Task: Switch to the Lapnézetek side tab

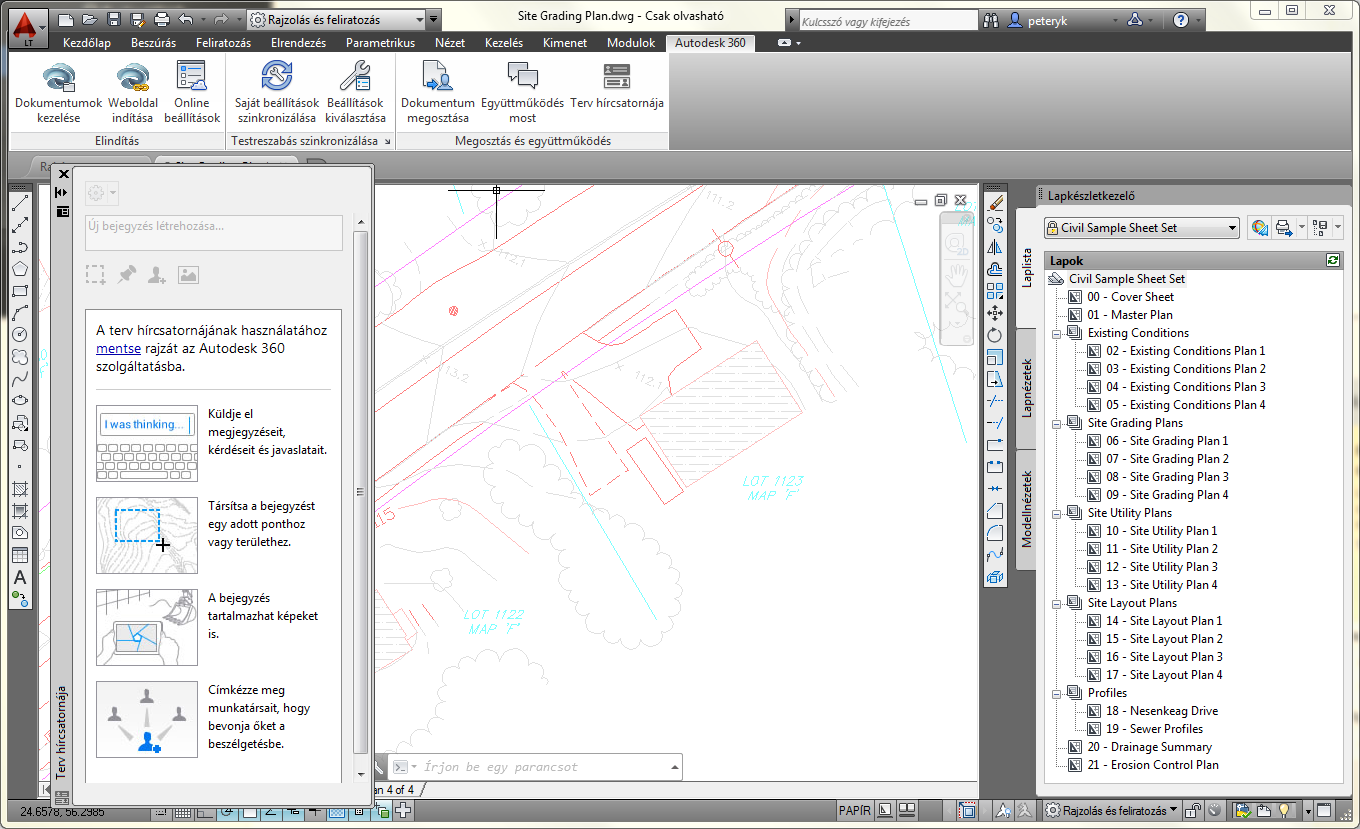Action: tap(1027, 388)
